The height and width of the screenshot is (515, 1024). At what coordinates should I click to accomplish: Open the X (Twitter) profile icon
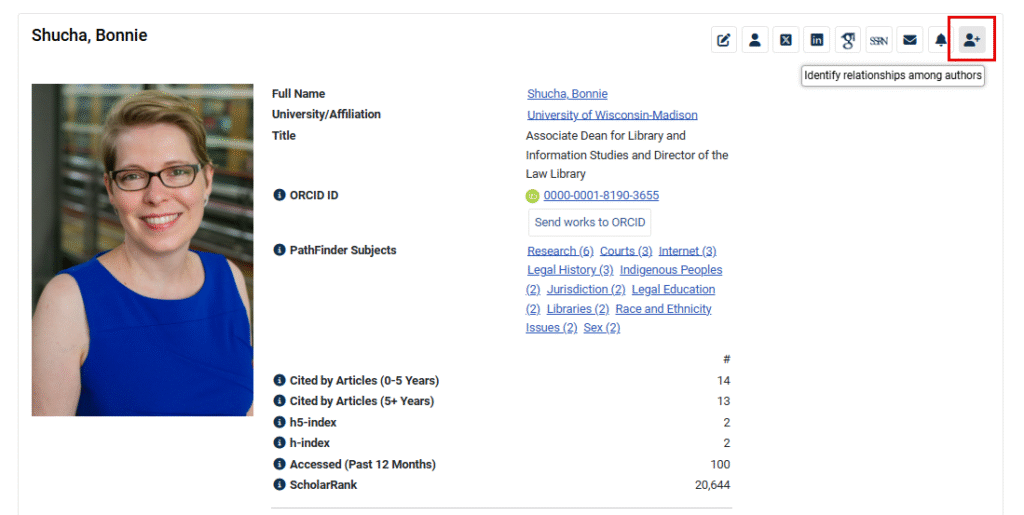click(x=786, y=40)
